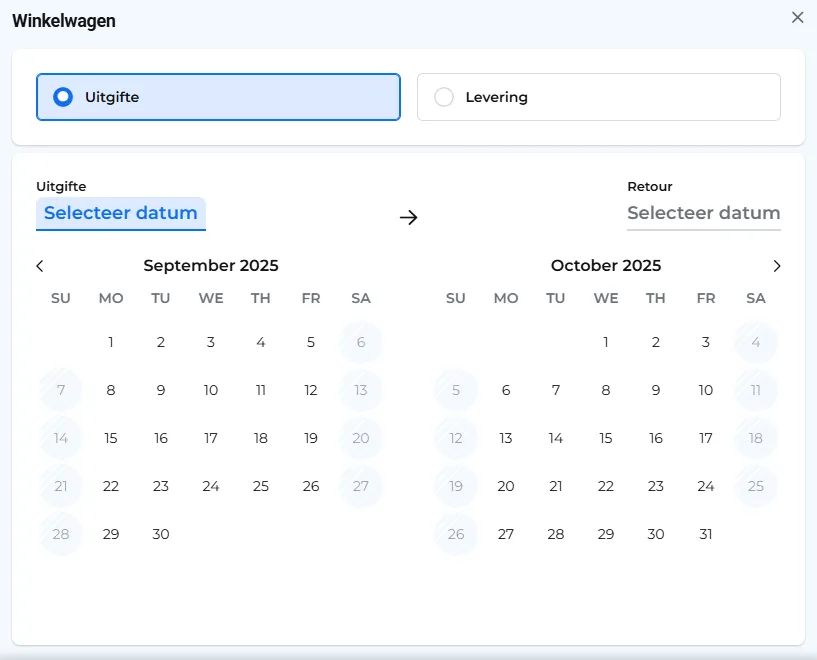
Task: Select the Uitgifte radio option
Action: click(x=63, y=97)
